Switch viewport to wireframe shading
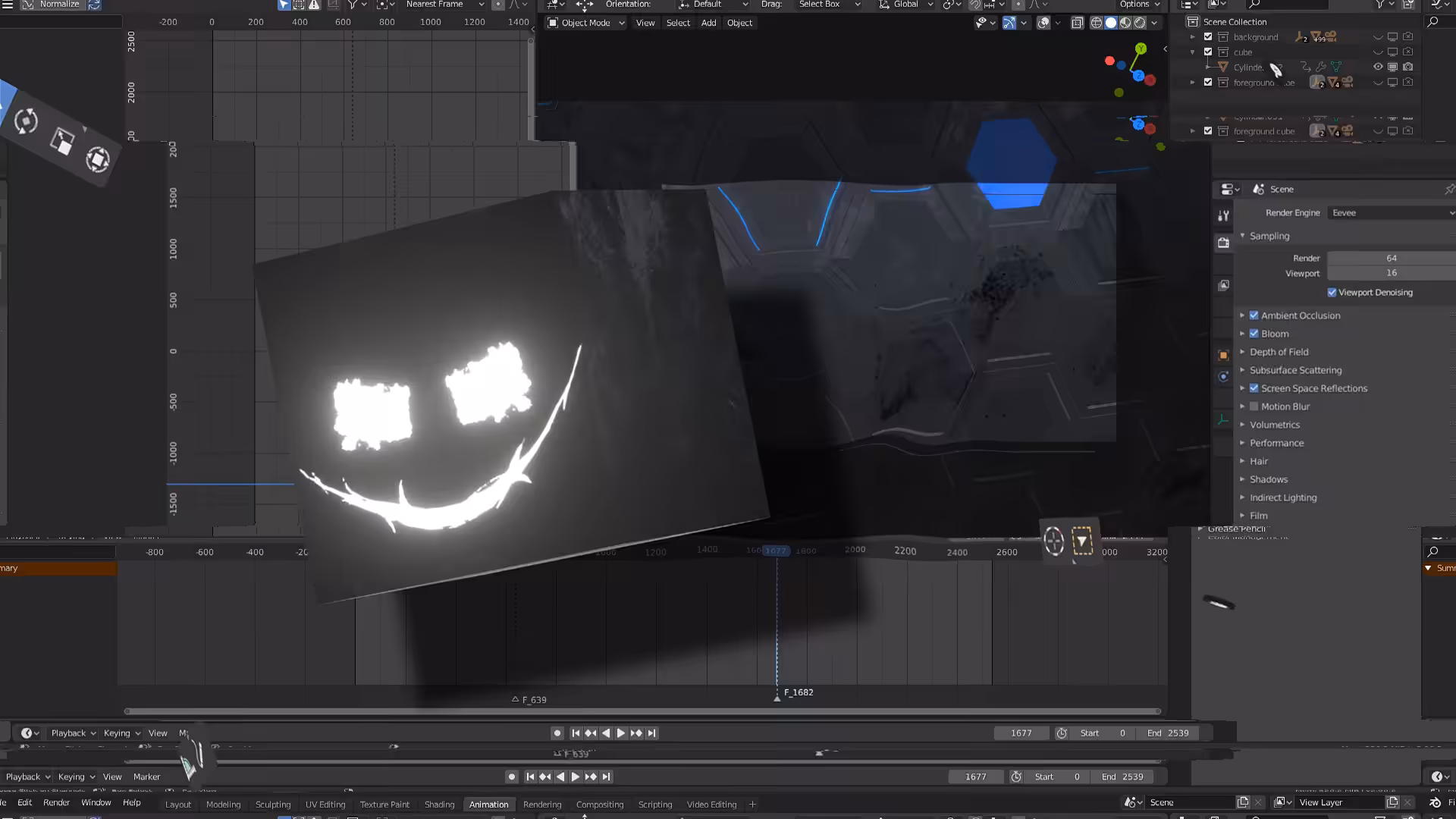 point(1097,23)
